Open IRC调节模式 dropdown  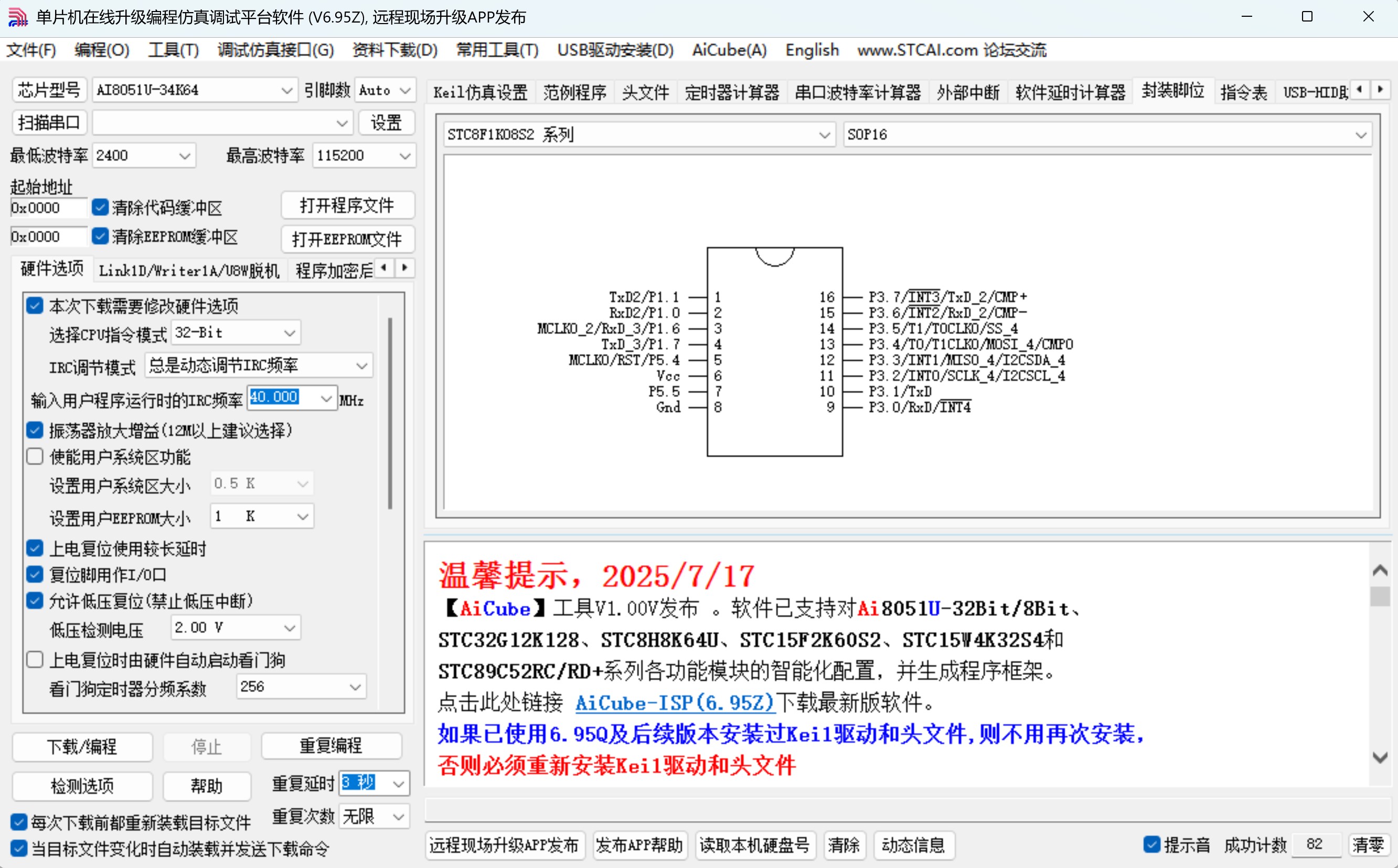[259, 365]
